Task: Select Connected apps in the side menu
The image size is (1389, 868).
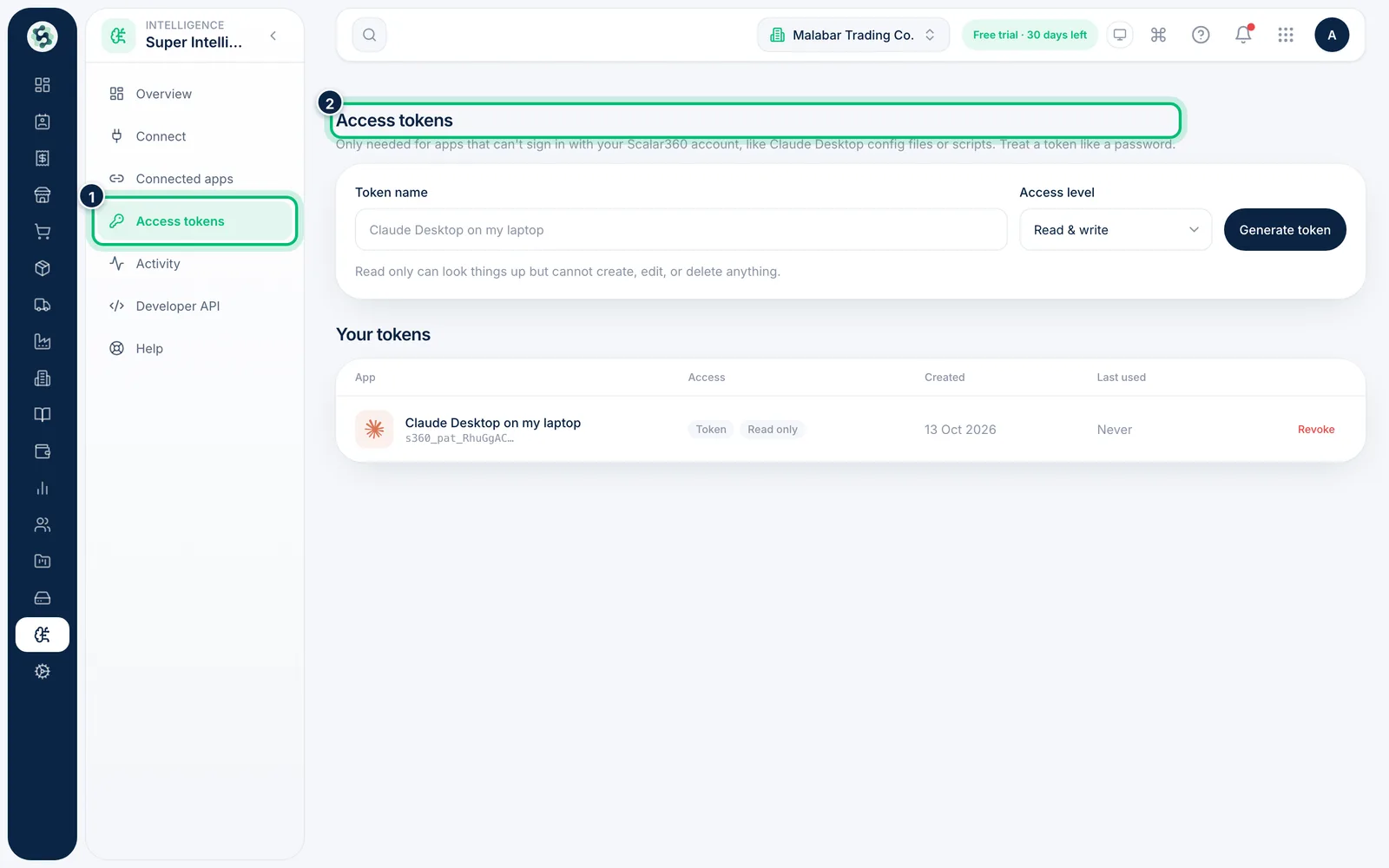Action: [194, 179]
